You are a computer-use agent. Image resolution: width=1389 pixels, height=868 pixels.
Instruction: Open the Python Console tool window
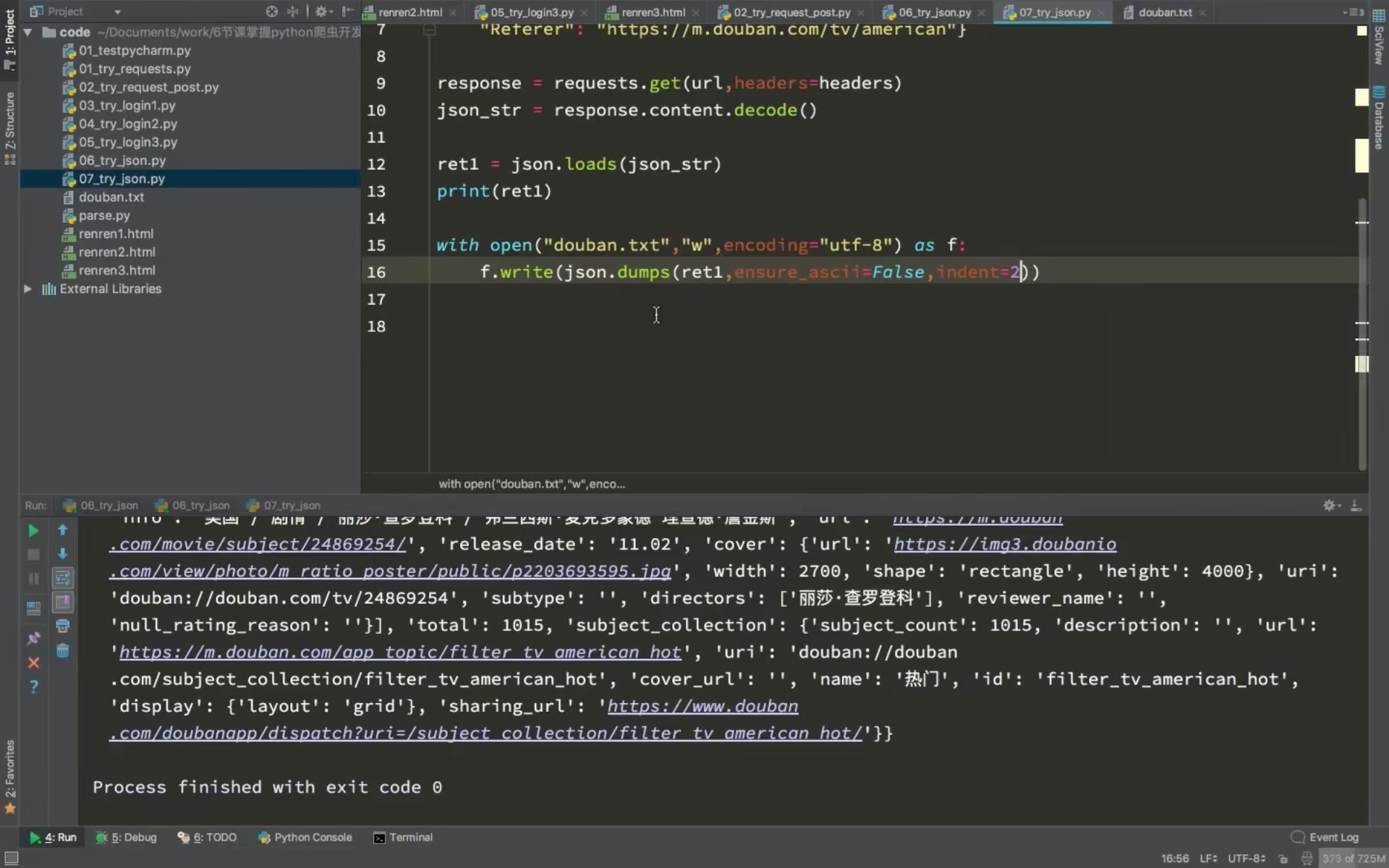[305, 838]
